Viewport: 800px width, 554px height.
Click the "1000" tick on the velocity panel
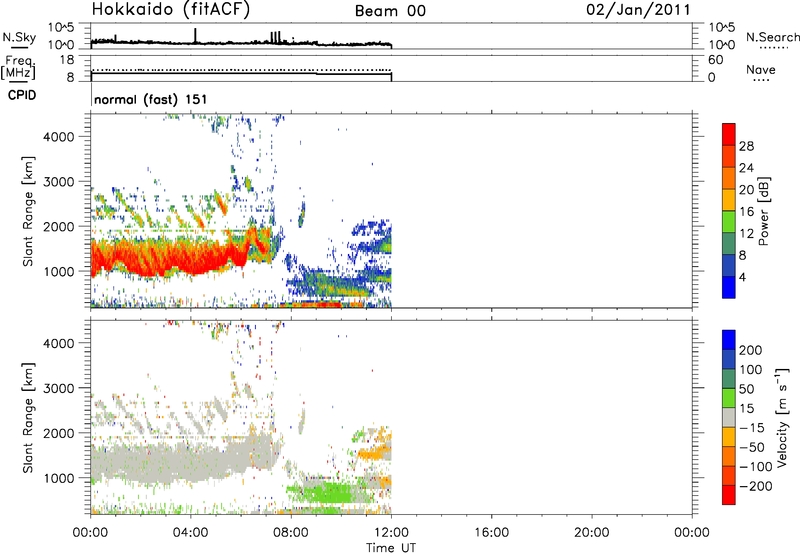(59, 478)
